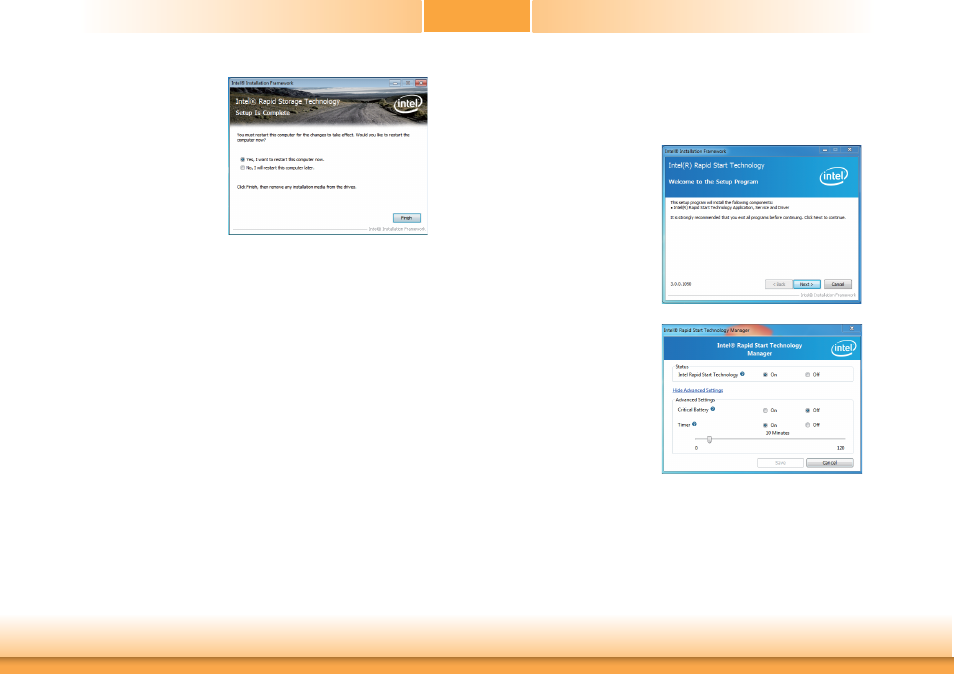954x674 pixels.
Task: Turn Intel Rapid Start Technology status On
Action: (x=765, y=375)
